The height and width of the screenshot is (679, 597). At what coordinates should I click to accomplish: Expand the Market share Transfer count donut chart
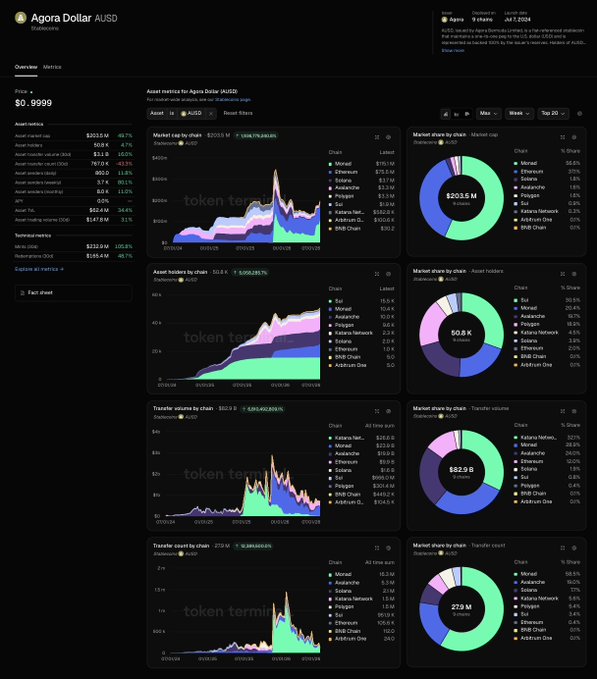coord(562,548)
